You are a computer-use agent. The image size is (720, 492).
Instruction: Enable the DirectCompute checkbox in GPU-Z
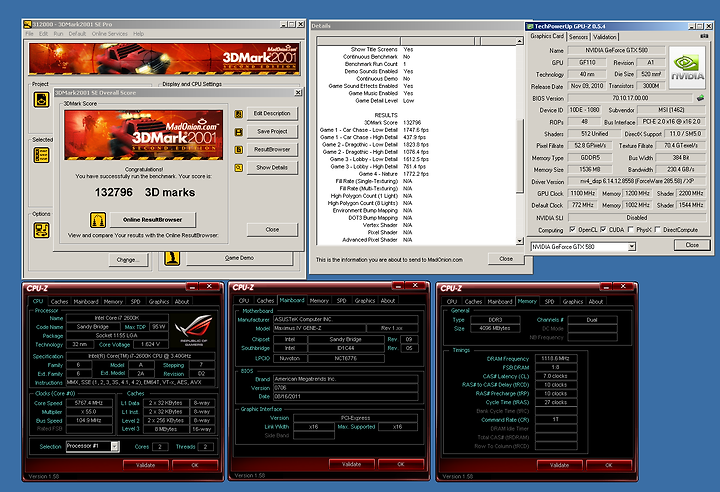click(x=658, y=229)
